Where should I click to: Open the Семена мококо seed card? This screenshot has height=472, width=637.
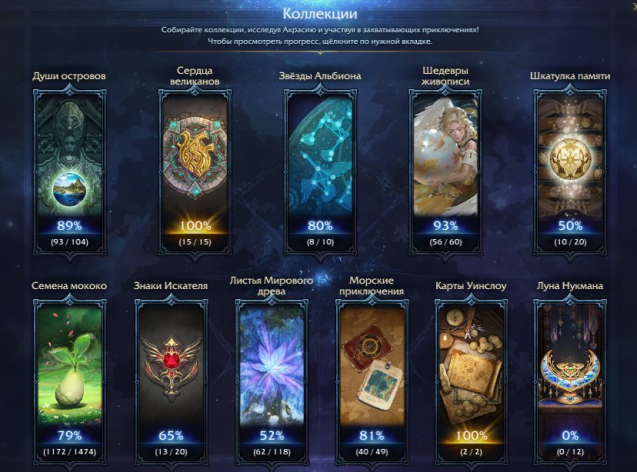(69, 381)
